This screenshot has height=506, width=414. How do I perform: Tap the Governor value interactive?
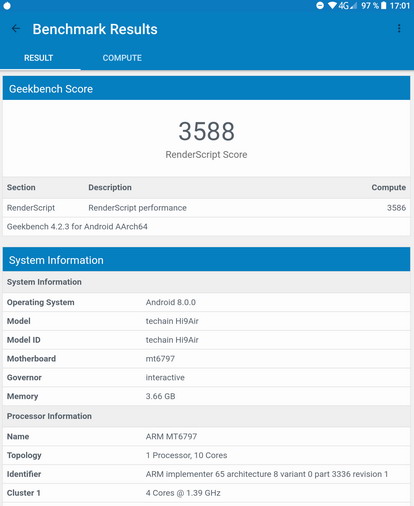165,377
